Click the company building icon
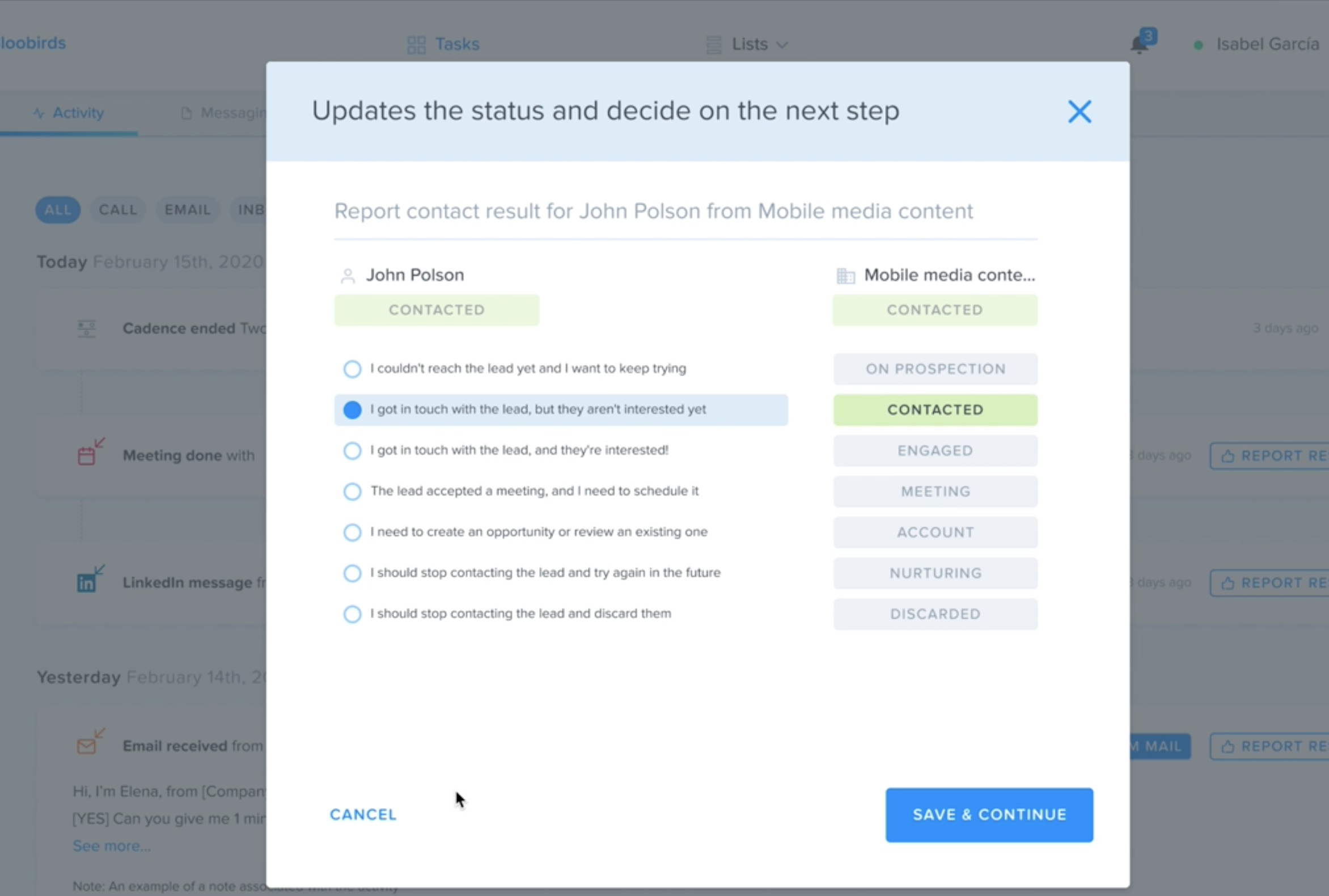 coord(845,276)
